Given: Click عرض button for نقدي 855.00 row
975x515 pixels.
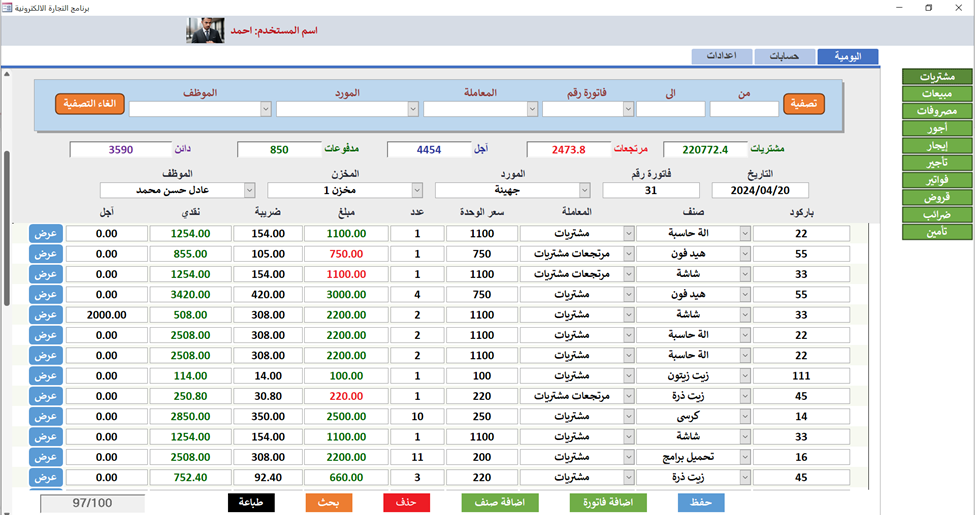Looking at the screenshot, I should click(x=46, y=254).
